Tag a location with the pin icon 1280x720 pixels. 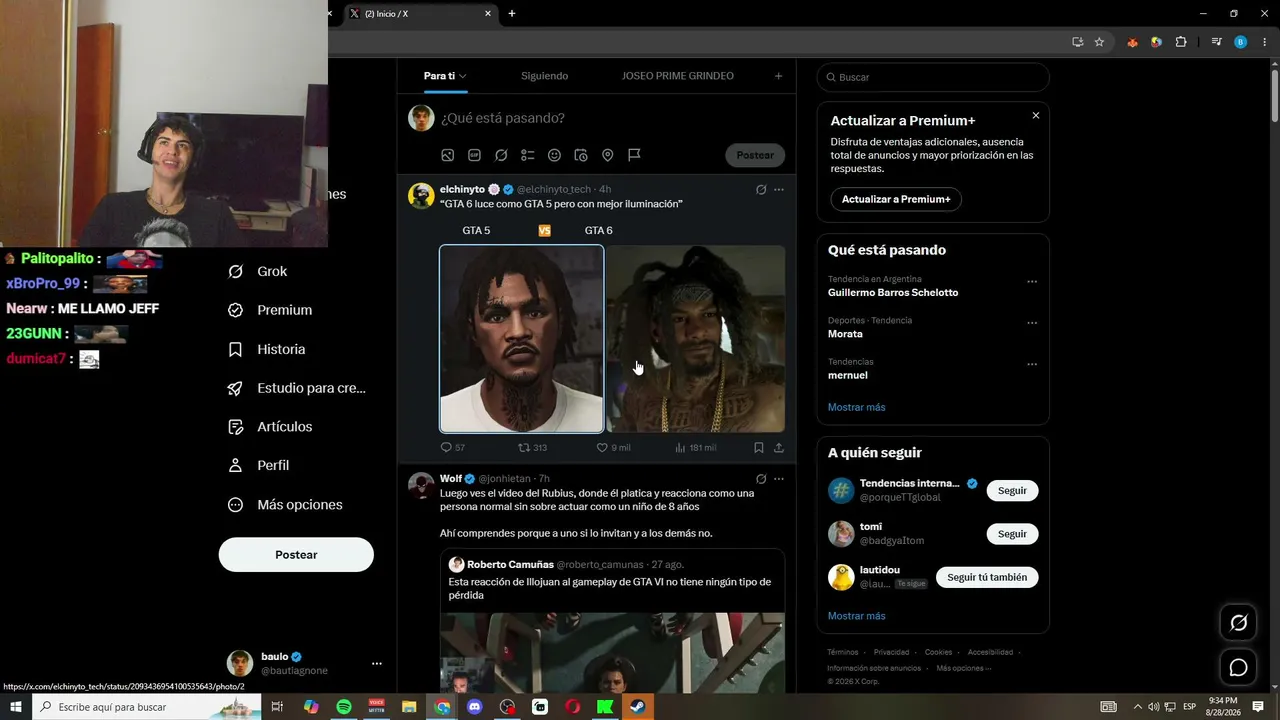607,155
